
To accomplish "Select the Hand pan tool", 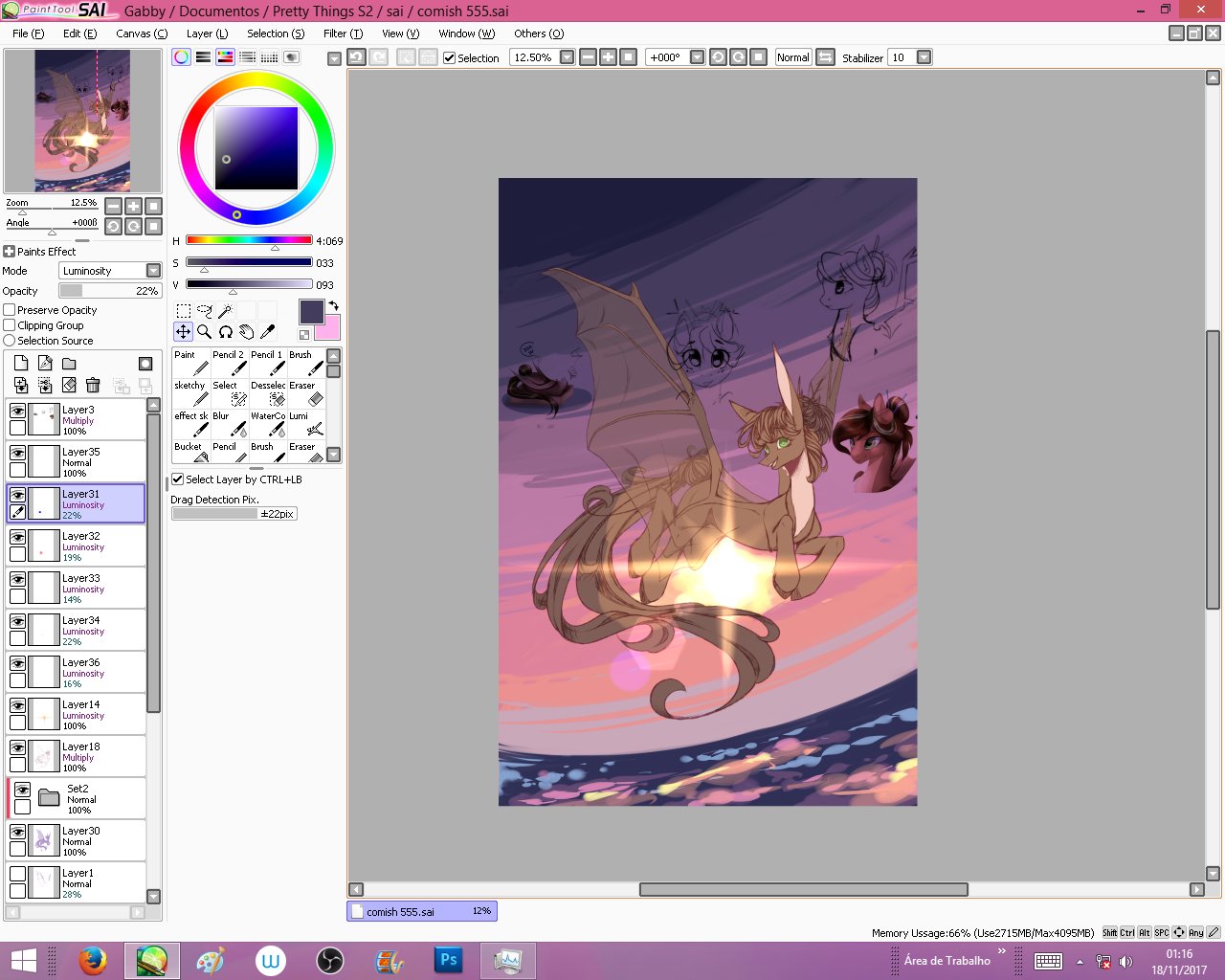I will tap(247, 332).
